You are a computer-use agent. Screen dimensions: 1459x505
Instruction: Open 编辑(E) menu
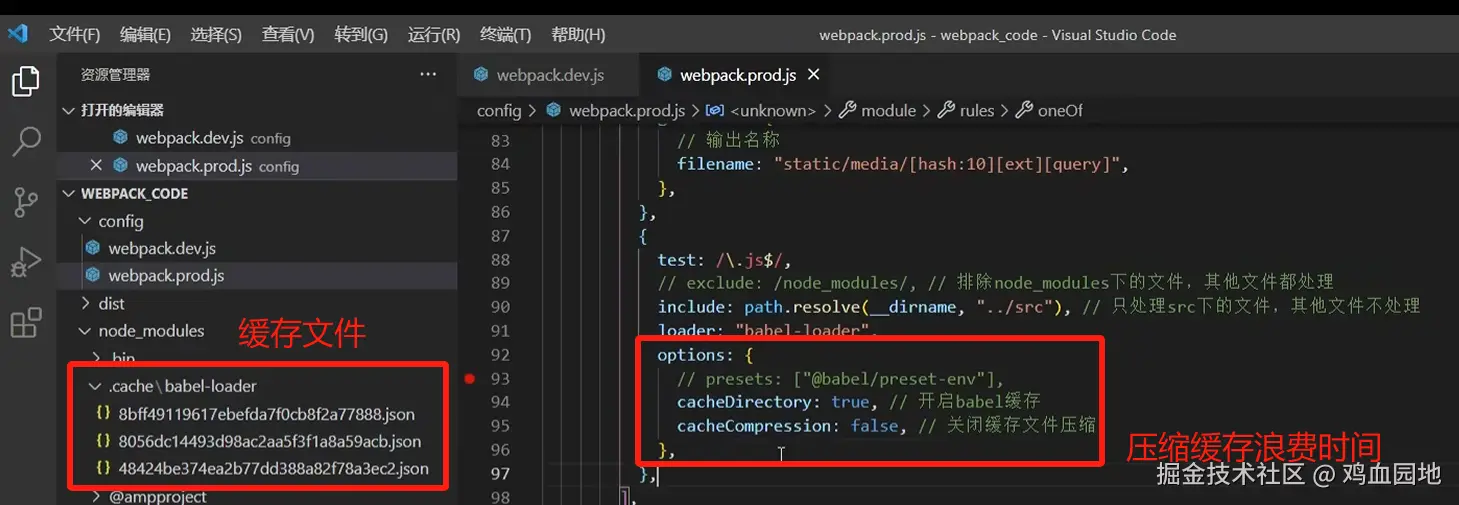coord(145,34)
